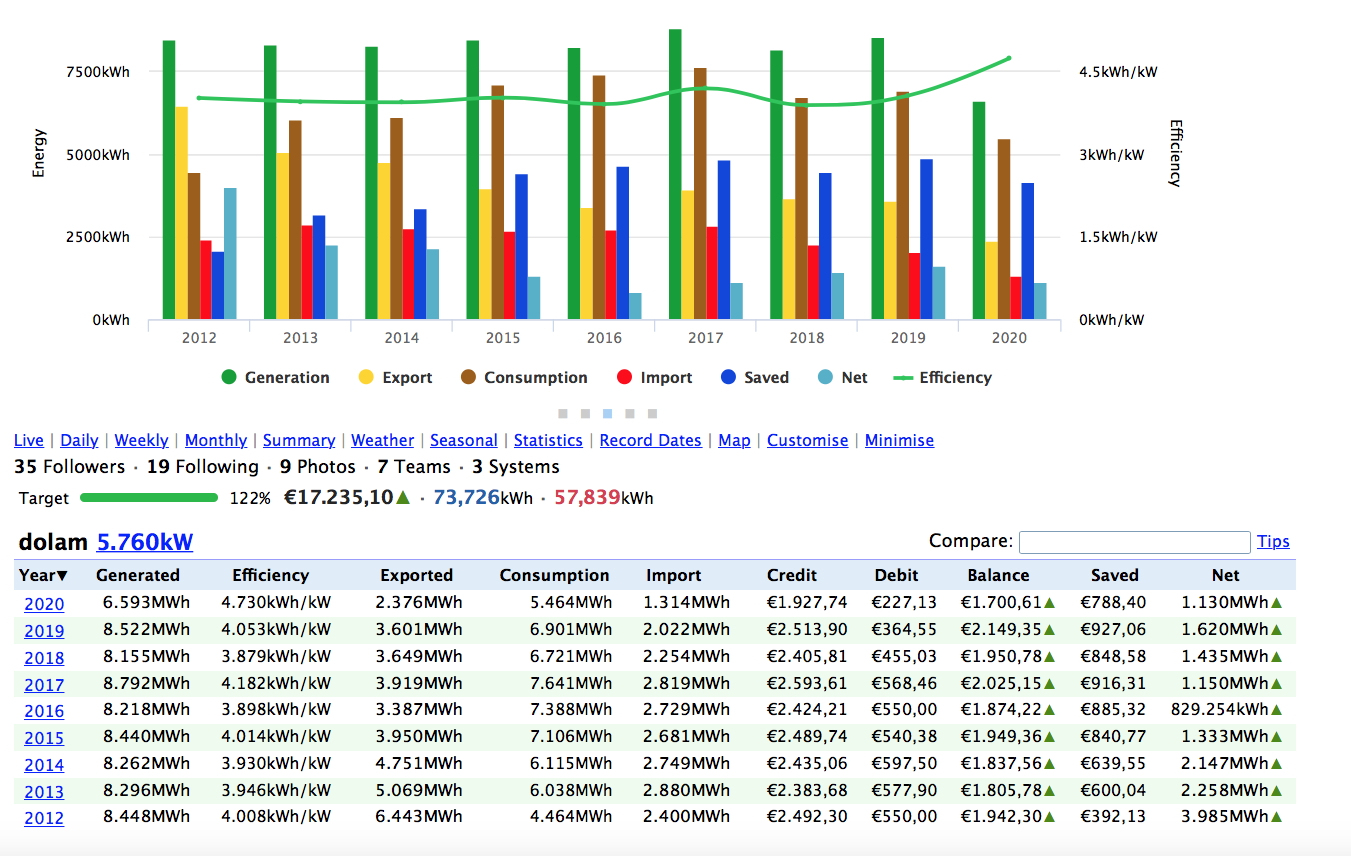Switch to the Monthly view

[216, 440]
